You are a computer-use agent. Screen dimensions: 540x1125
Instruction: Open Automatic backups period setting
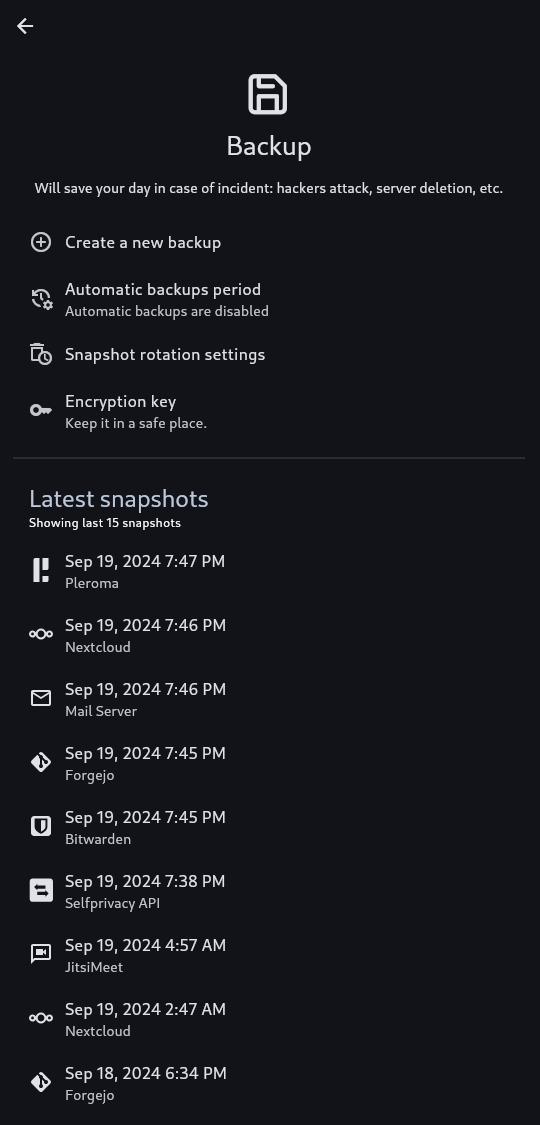coord(270,299)
